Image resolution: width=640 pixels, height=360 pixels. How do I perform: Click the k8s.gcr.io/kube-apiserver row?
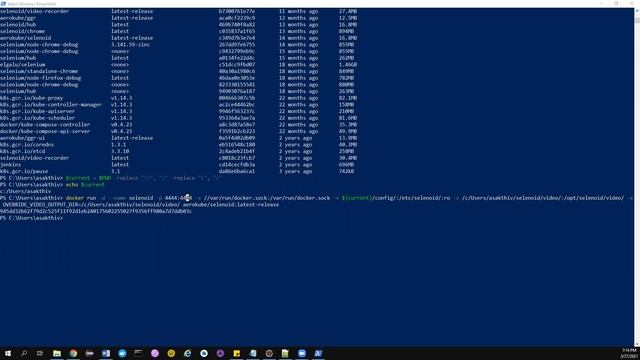[178, 111]
